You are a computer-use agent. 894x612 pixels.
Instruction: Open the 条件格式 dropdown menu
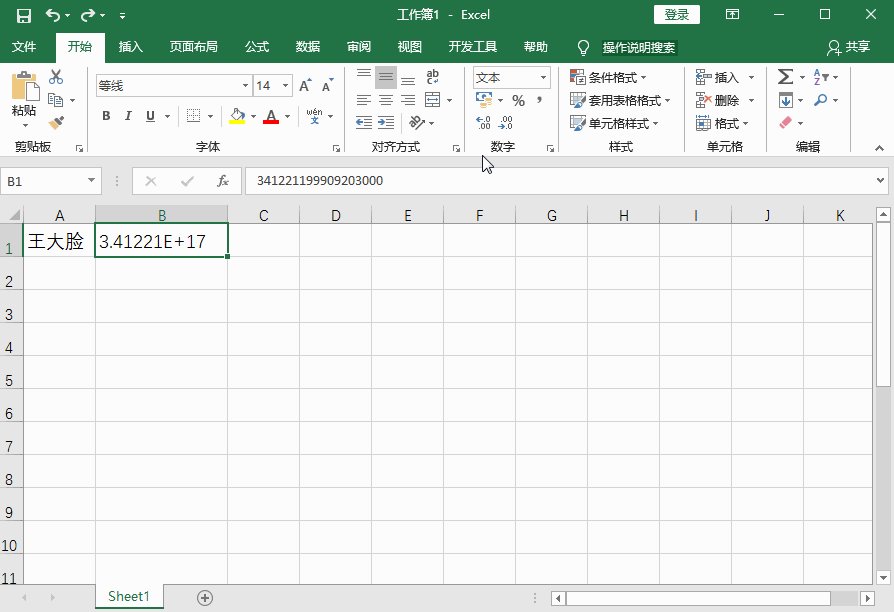[608, 77]
